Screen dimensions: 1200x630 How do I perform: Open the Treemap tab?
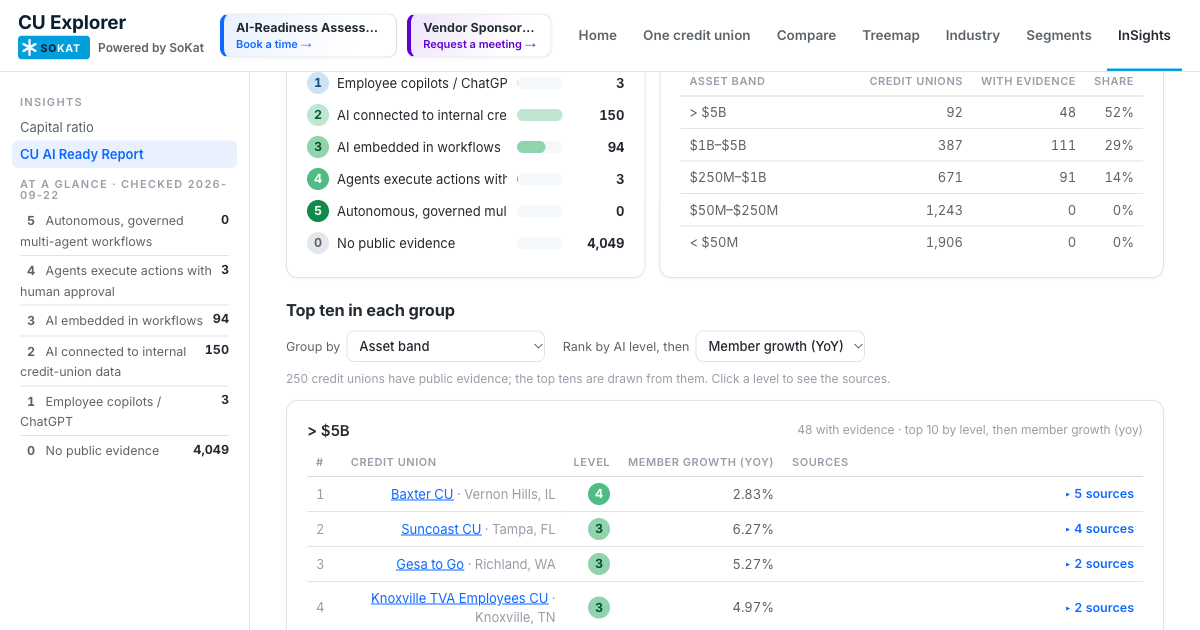point(891,35)
